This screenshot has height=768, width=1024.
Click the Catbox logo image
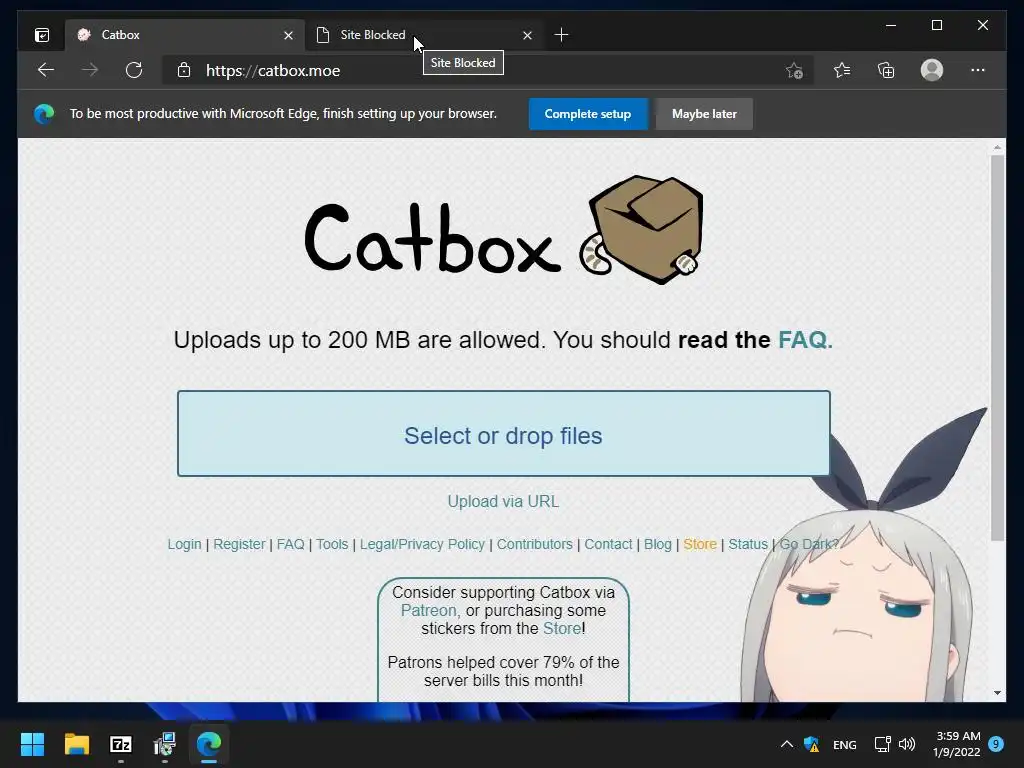click(x=504, y=230)
